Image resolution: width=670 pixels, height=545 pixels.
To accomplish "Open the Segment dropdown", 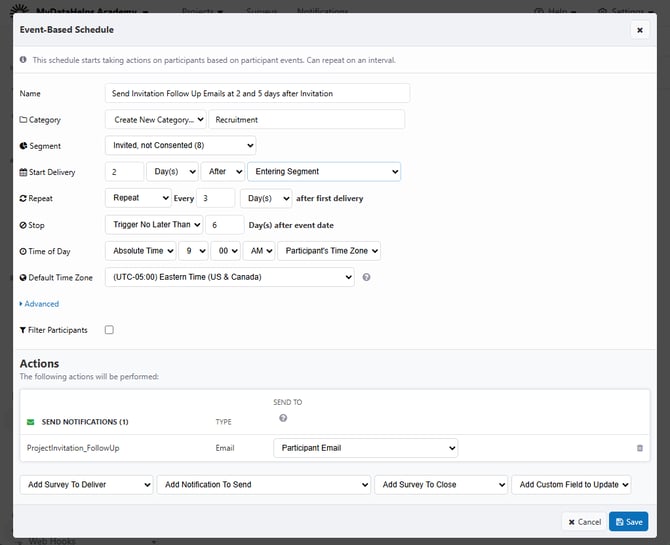I will (180, 146).
